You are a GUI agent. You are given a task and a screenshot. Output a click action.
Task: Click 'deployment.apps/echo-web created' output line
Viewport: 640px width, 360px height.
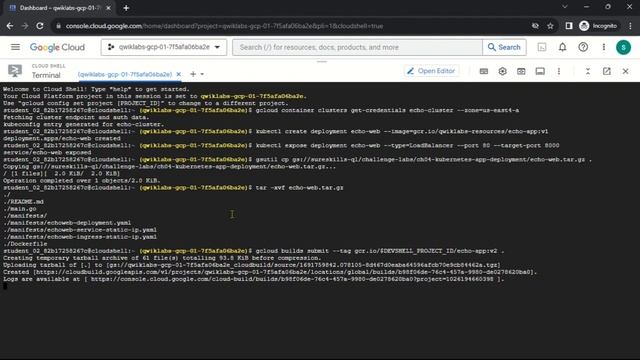click(x=62, y=138)
